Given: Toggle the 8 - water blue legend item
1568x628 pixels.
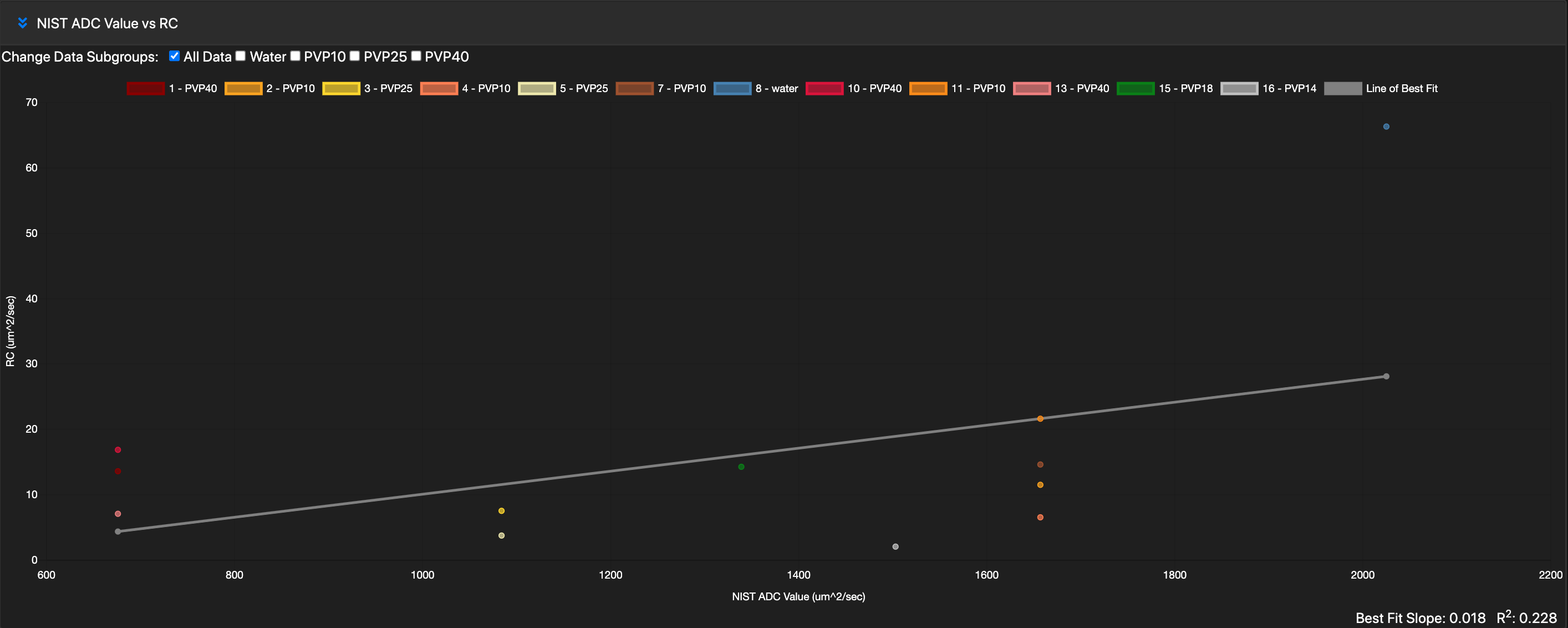Looking at the screenshot, I should 732,88.
